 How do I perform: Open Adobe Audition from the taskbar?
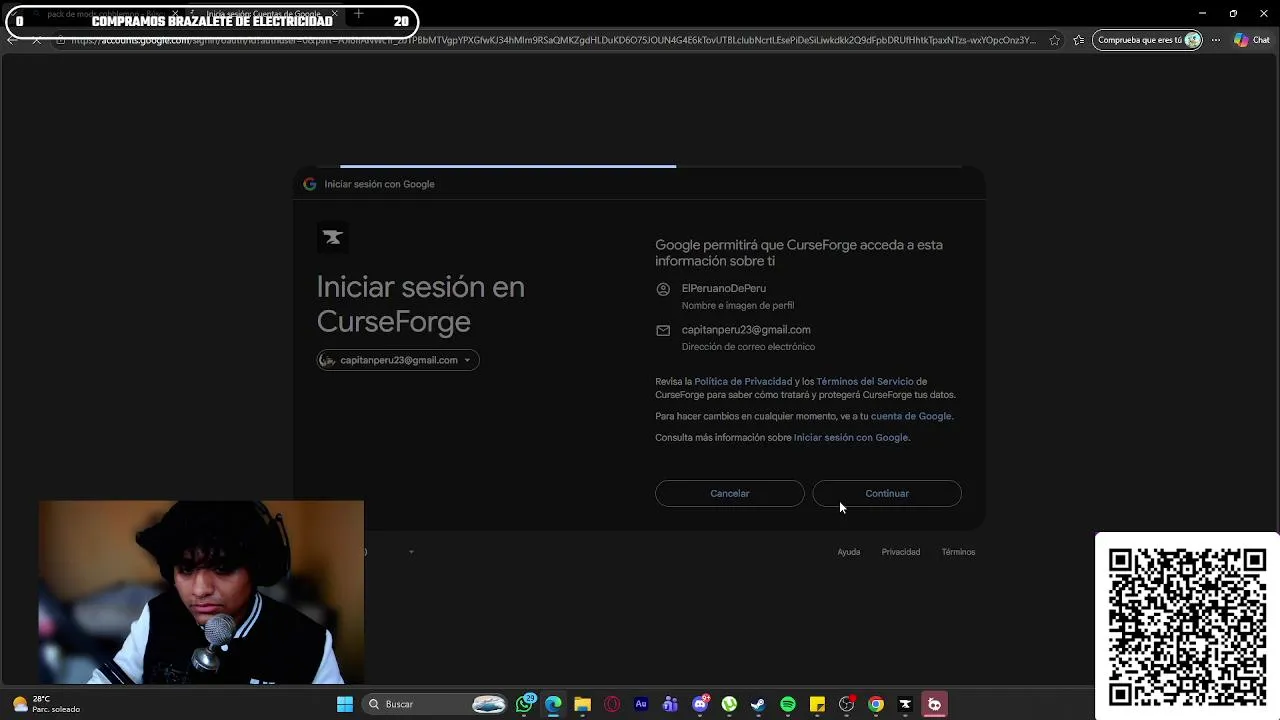(641, 704)
